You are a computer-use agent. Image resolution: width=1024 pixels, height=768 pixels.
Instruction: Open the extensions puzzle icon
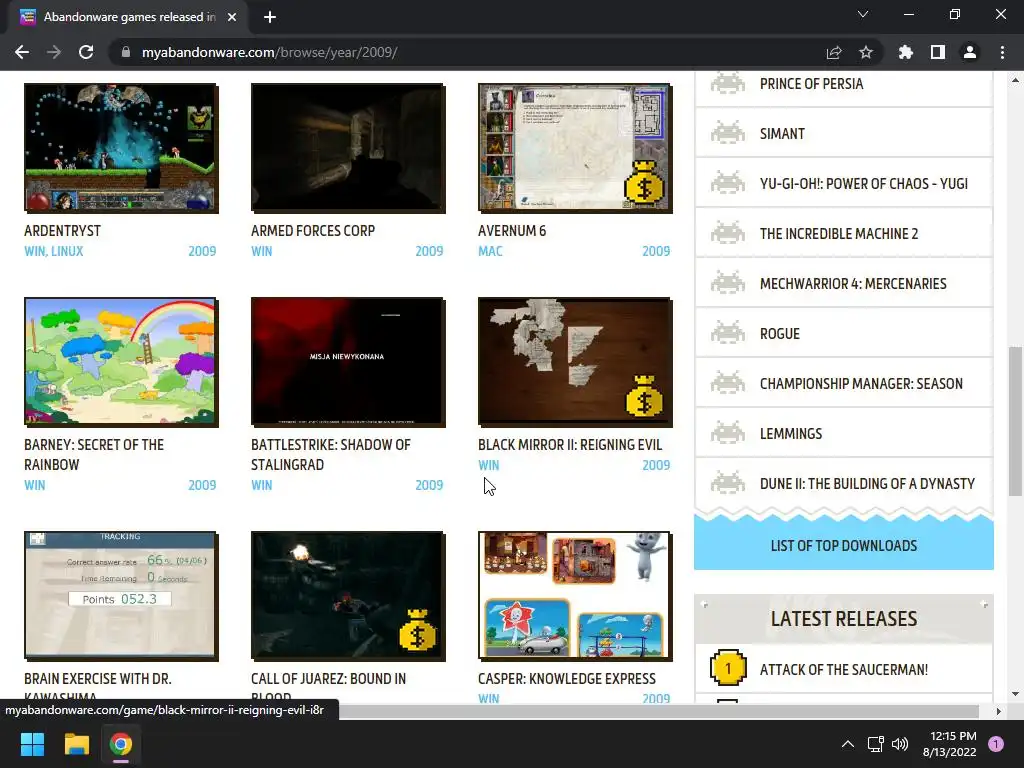pyautogui.click(x=906, y=52)
